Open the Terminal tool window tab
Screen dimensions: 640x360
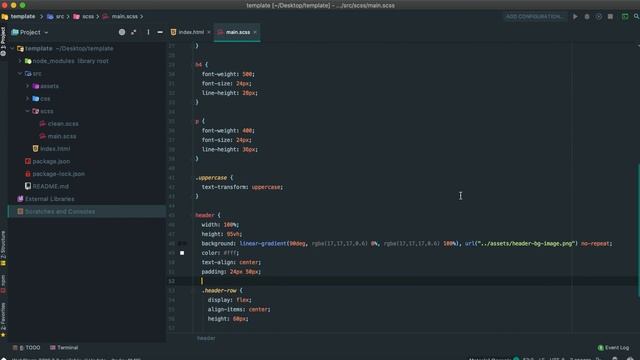(64, 348)
